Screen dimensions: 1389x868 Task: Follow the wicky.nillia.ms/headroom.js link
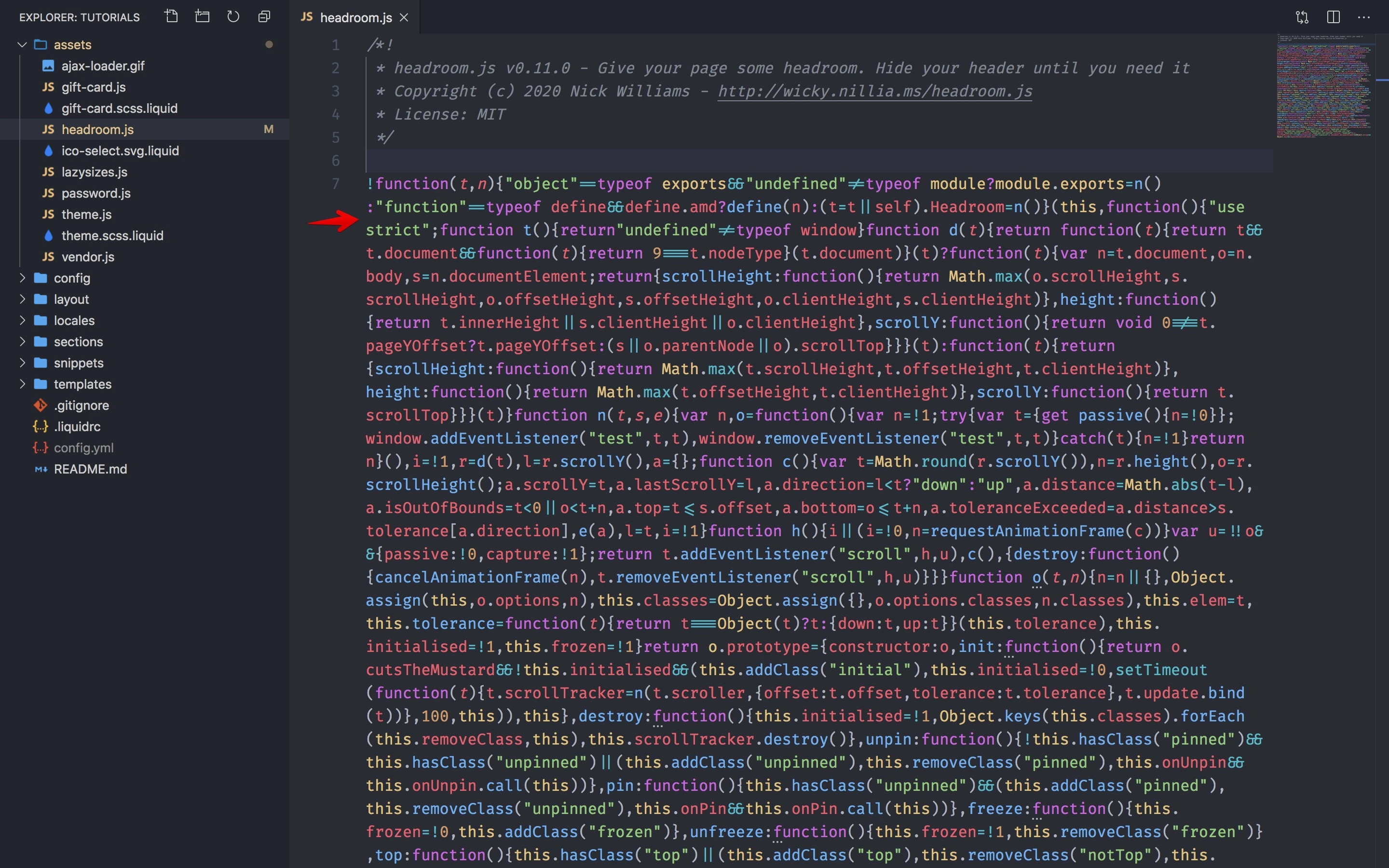point(875,91)
